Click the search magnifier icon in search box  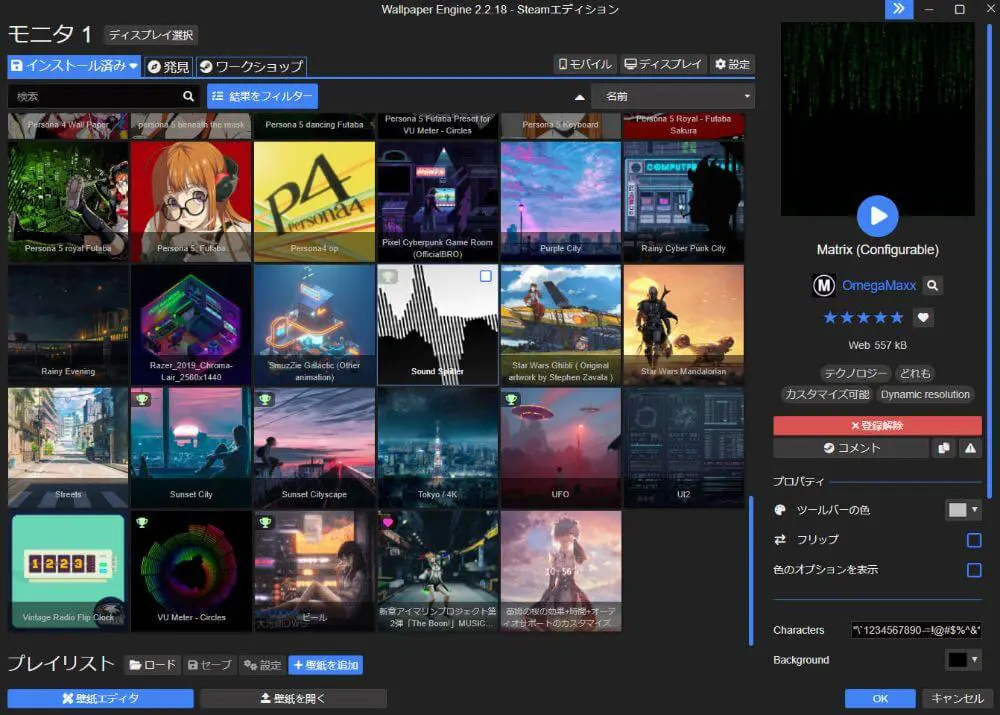(x=188, y=96)
